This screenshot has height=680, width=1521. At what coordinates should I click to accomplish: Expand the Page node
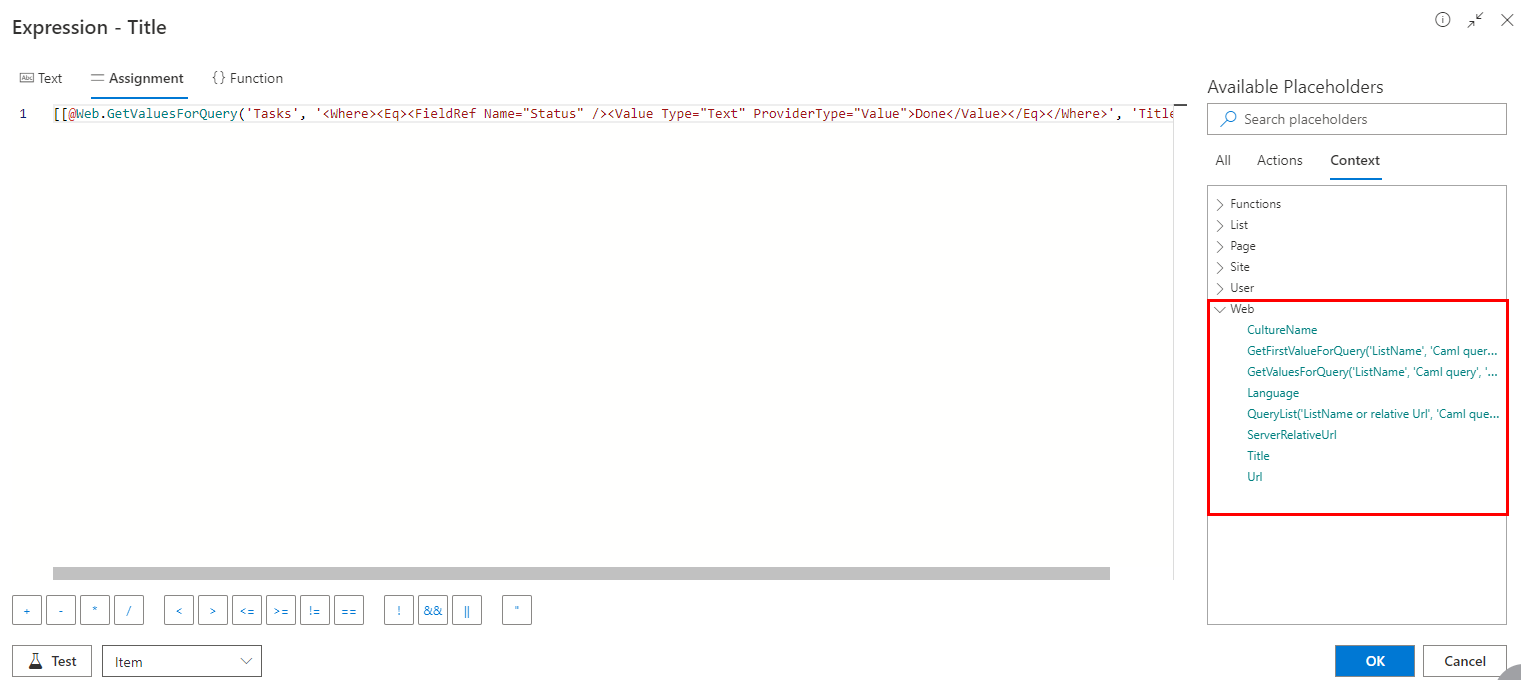click(1220, 246)
